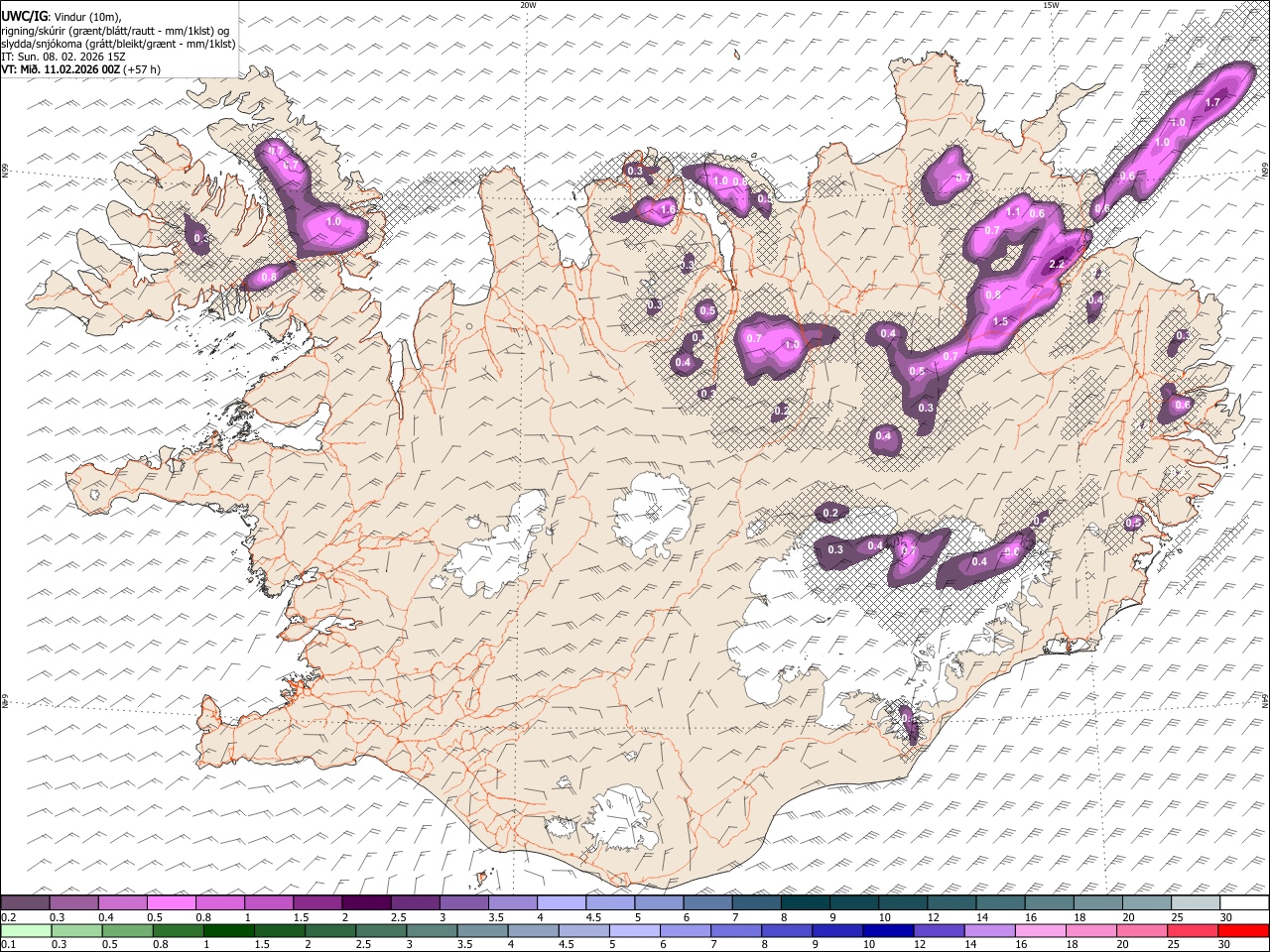Select the light grey swatch between 25 and 30 upper legend
Screen dimensions: 1270x952
(1195, 903)
